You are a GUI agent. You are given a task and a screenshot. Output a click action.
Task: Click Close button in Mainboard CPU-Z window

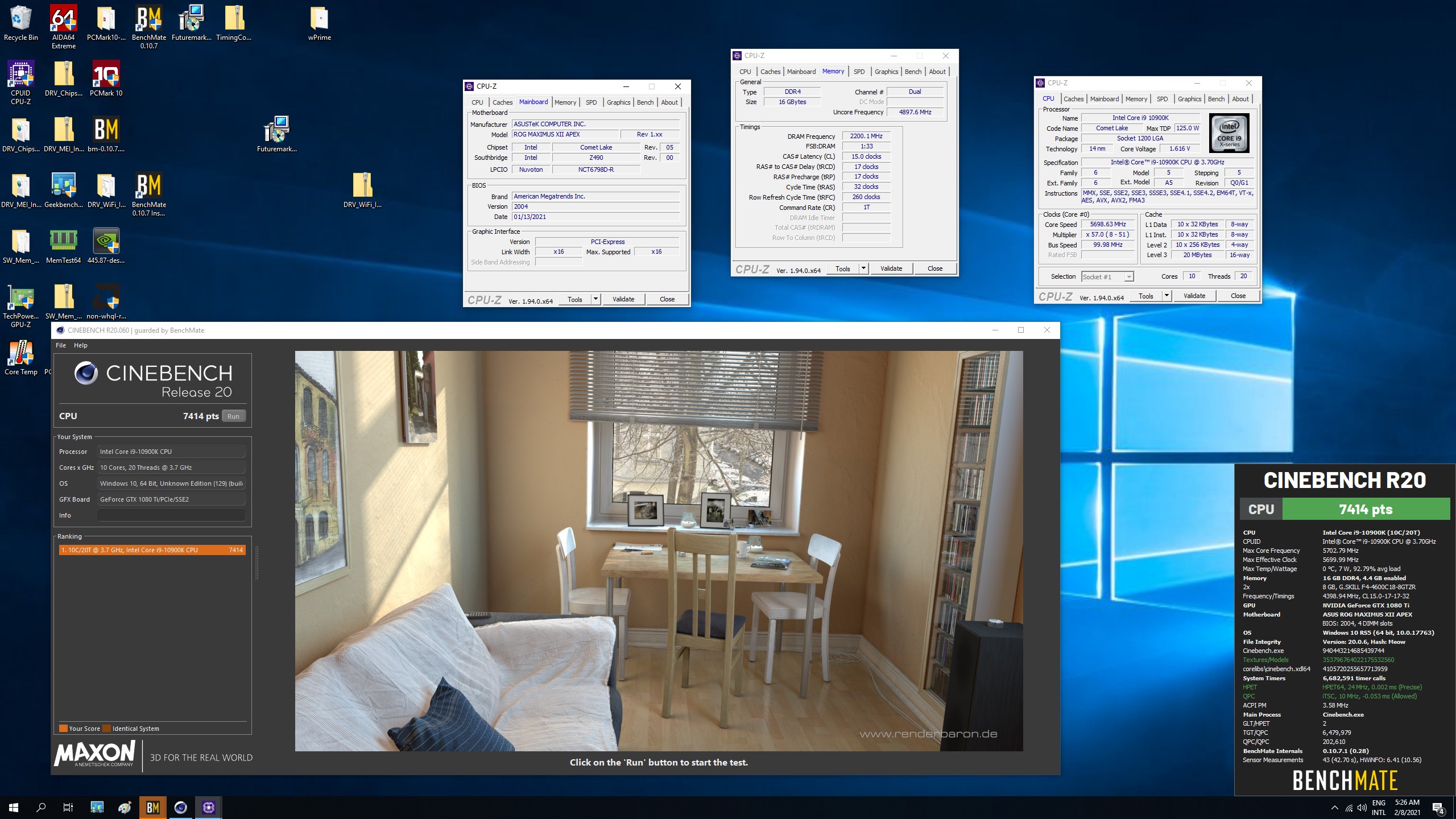[x=667, y=299]
